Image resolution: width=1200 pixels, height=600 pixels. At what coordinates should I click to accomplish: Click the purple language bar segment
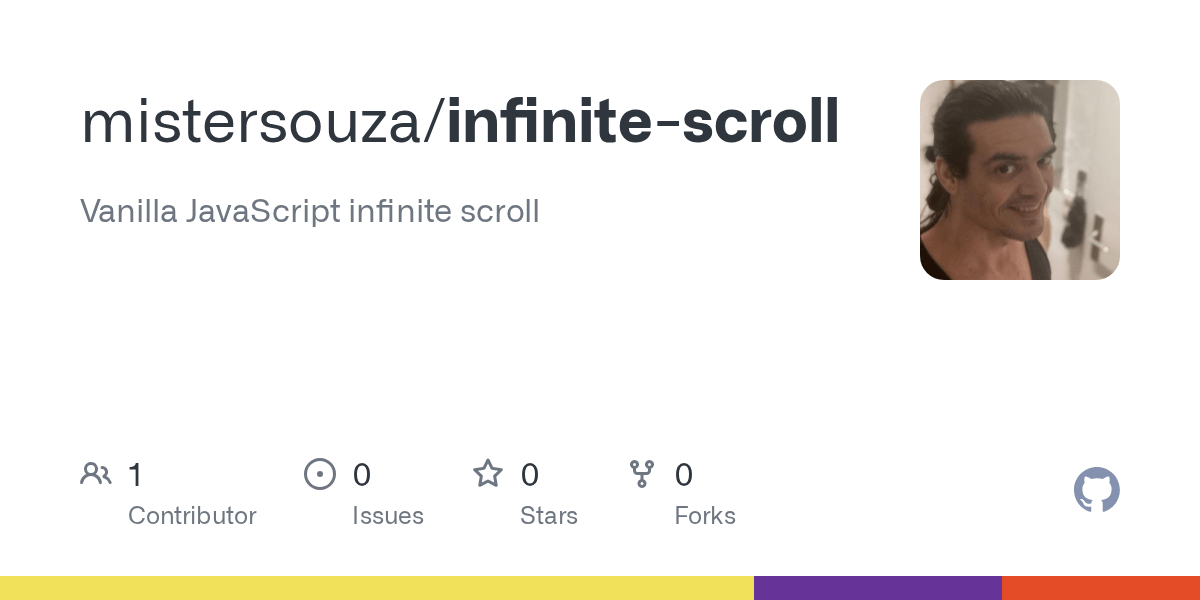(877, 588)
